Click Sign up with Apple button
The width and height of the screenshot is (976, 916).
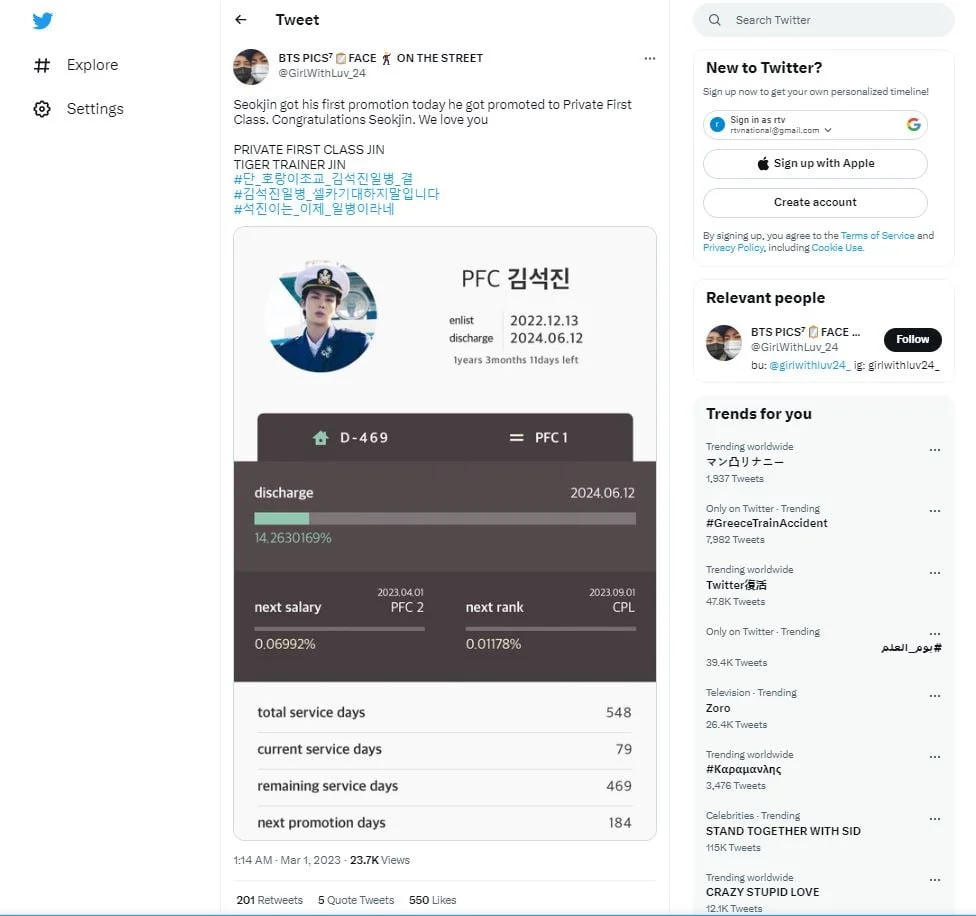[815, 164]
